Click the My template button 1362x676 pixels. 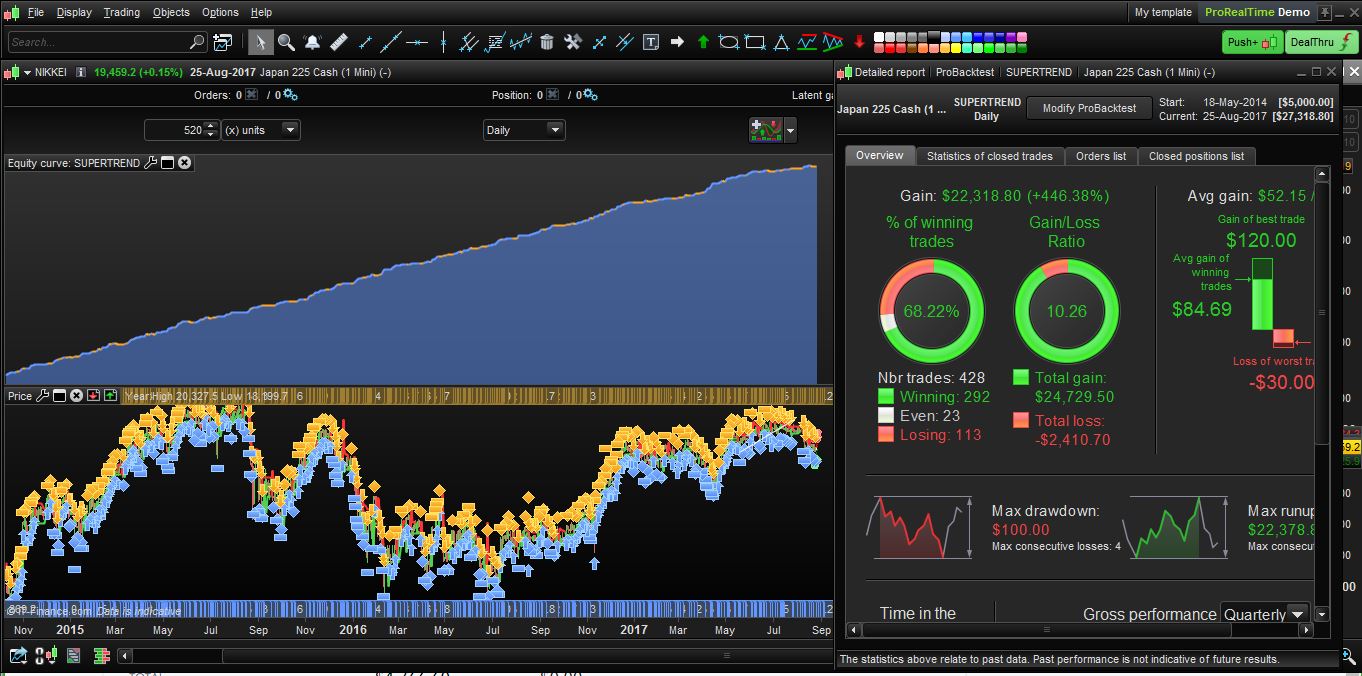(1163, 12)
